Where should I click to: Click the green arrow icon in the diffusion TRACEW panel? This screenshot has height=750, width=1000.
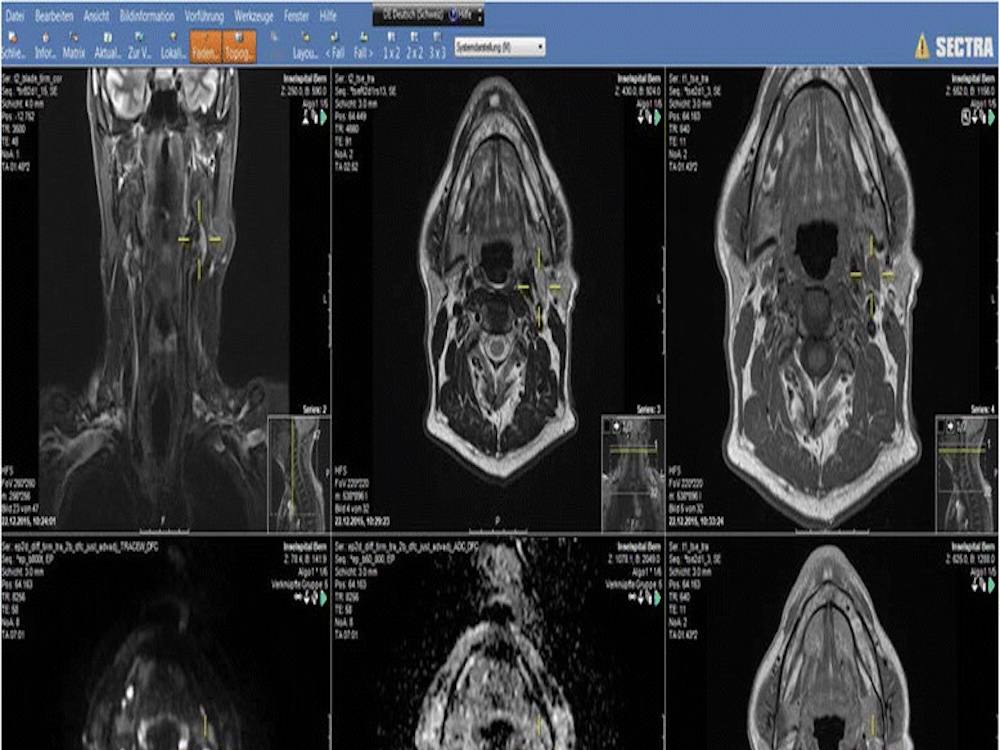[x=323, y=598]
